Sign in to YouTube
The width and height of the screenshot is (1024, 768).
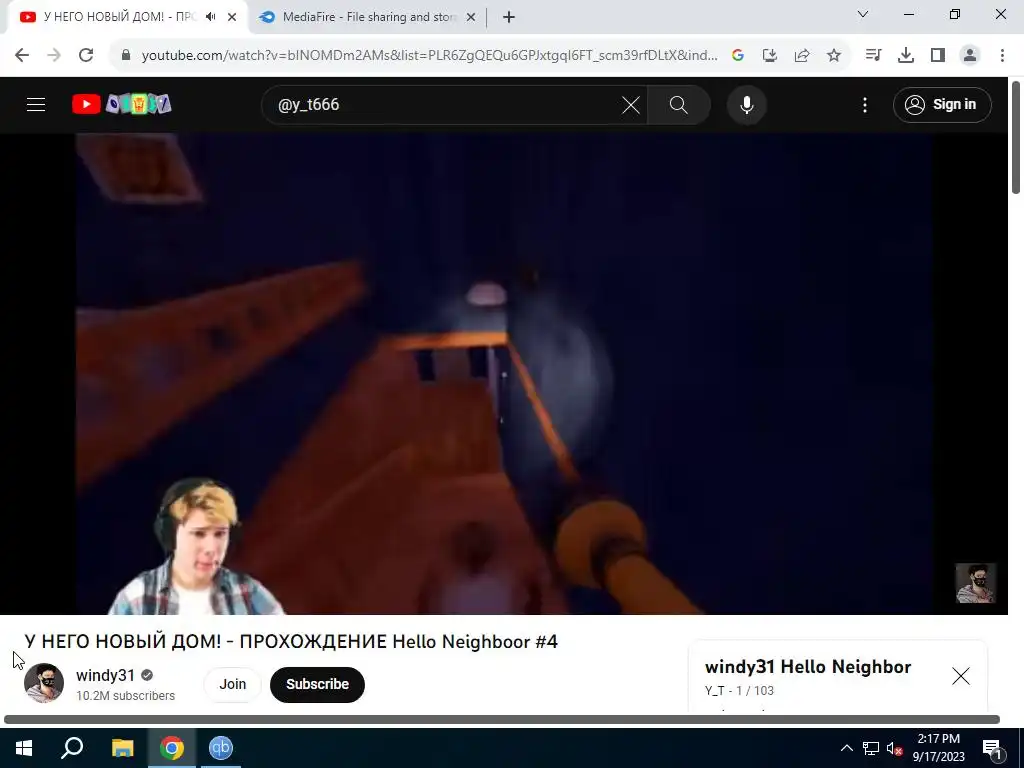942,104
